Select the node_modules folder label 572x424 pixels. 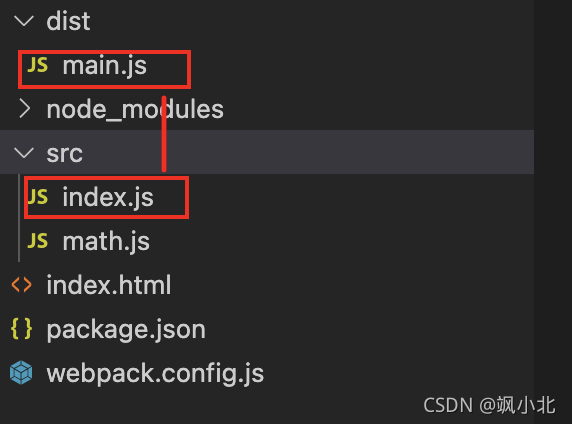135,109
